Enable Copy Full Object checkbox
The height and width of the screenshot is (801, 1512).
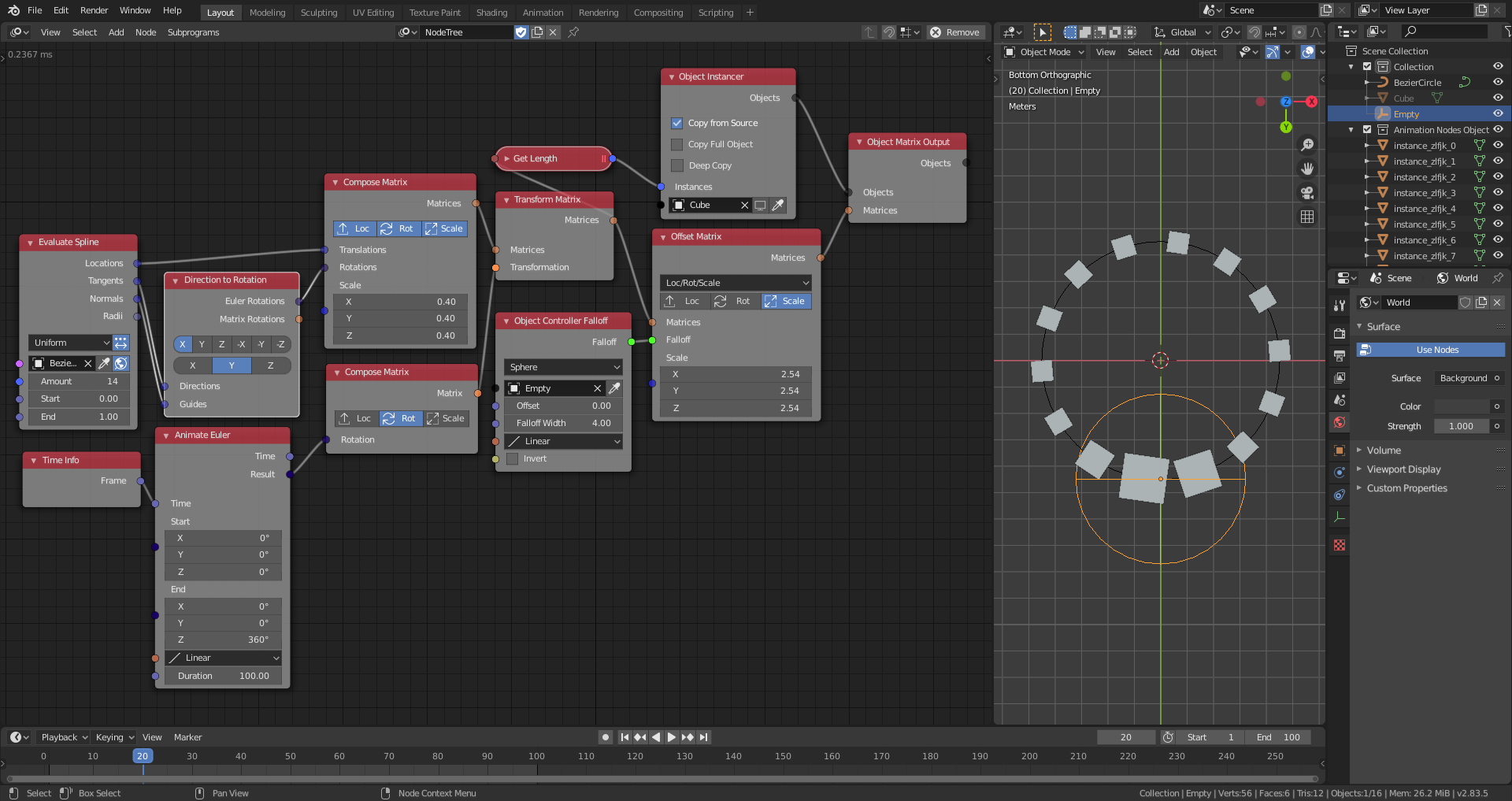coord(676,144)
